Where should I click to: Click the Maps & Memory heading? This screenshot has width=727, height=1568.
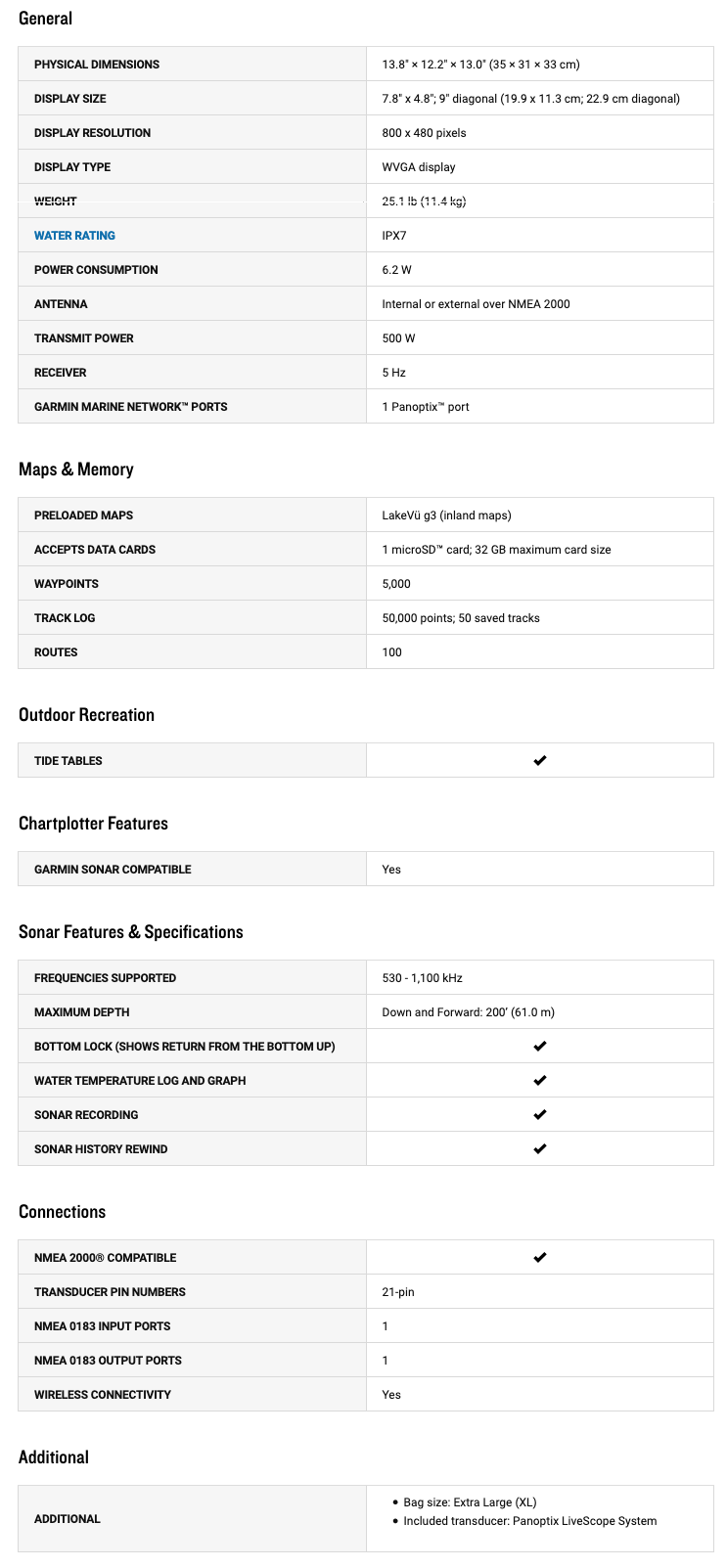pos(75,470)
